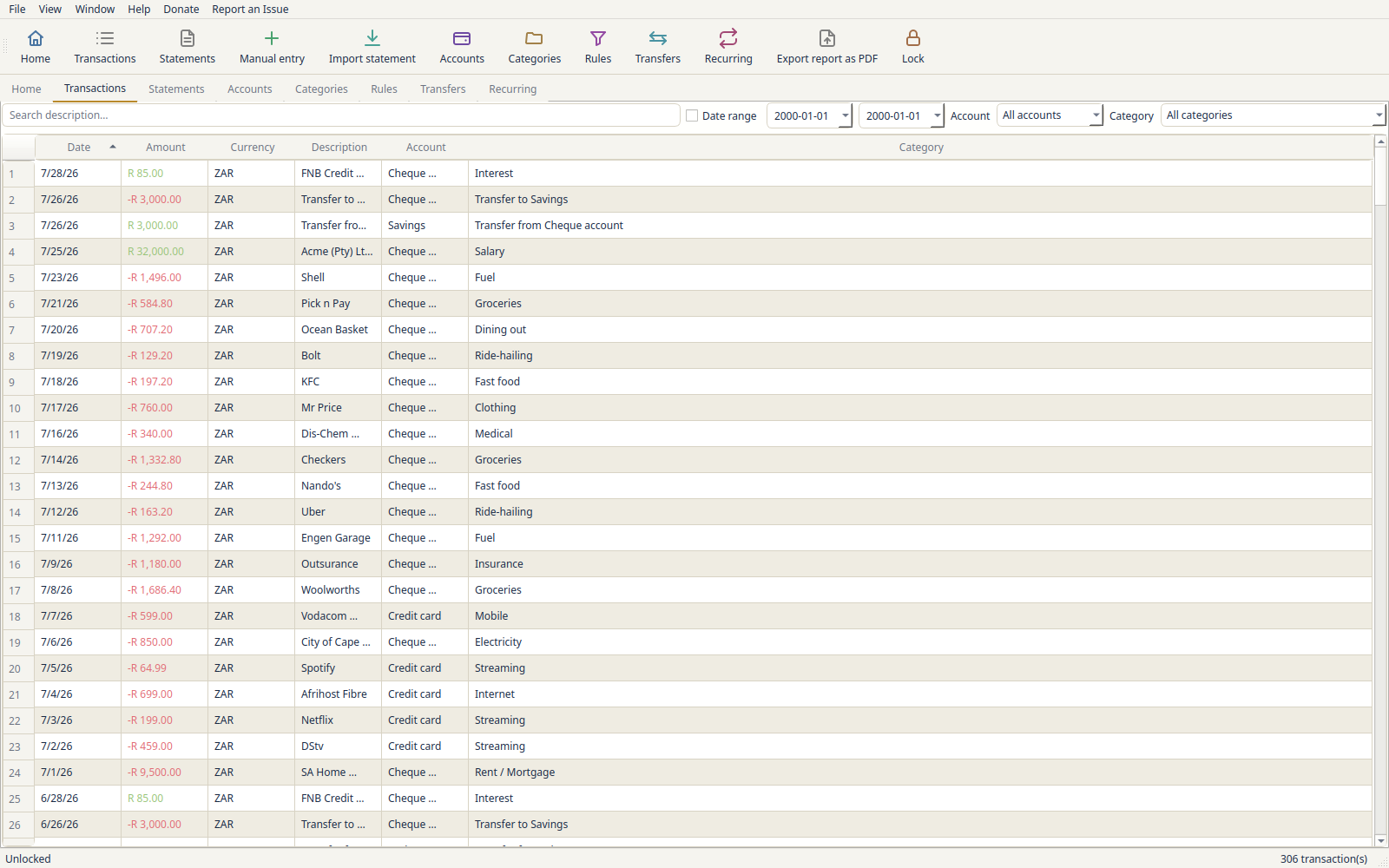This screenshot has height=868, width=1389.
Task: Click the Unlocked status bar label
Action: (x=29, y=858)
